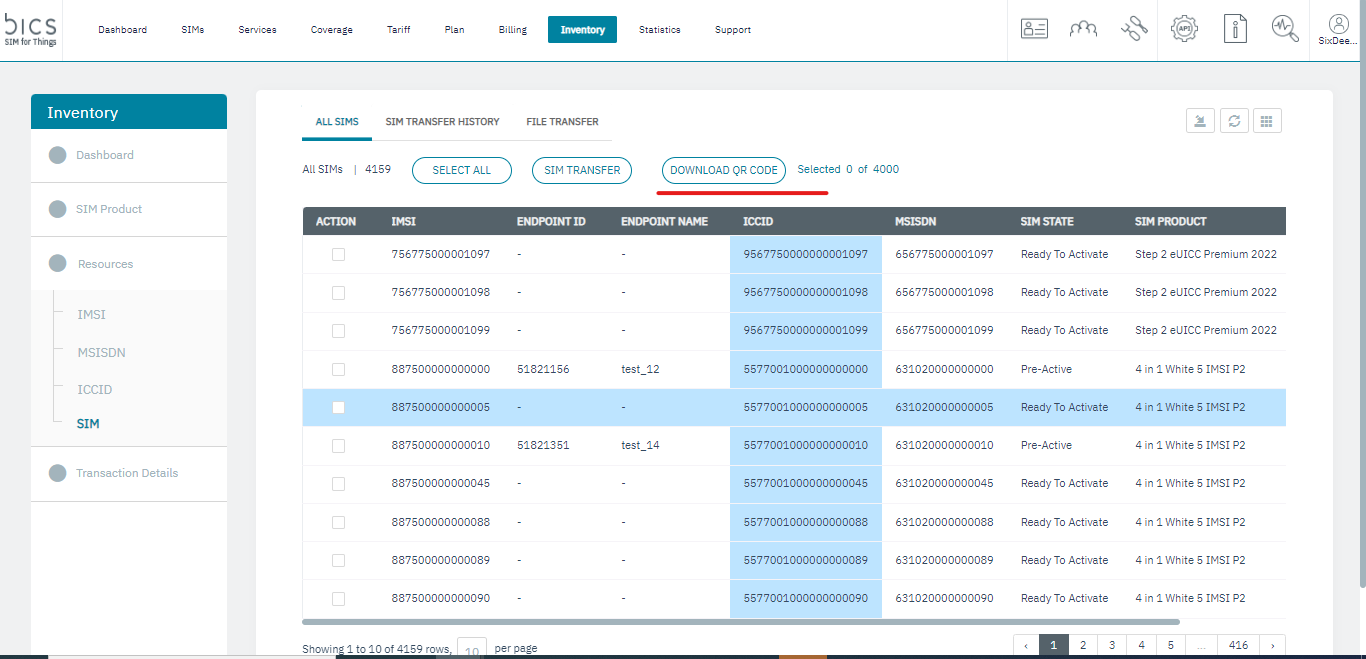The image size is (1366, 659).
Task: Tick checkbox for IMSI 756775000001097
Action: 338,255
